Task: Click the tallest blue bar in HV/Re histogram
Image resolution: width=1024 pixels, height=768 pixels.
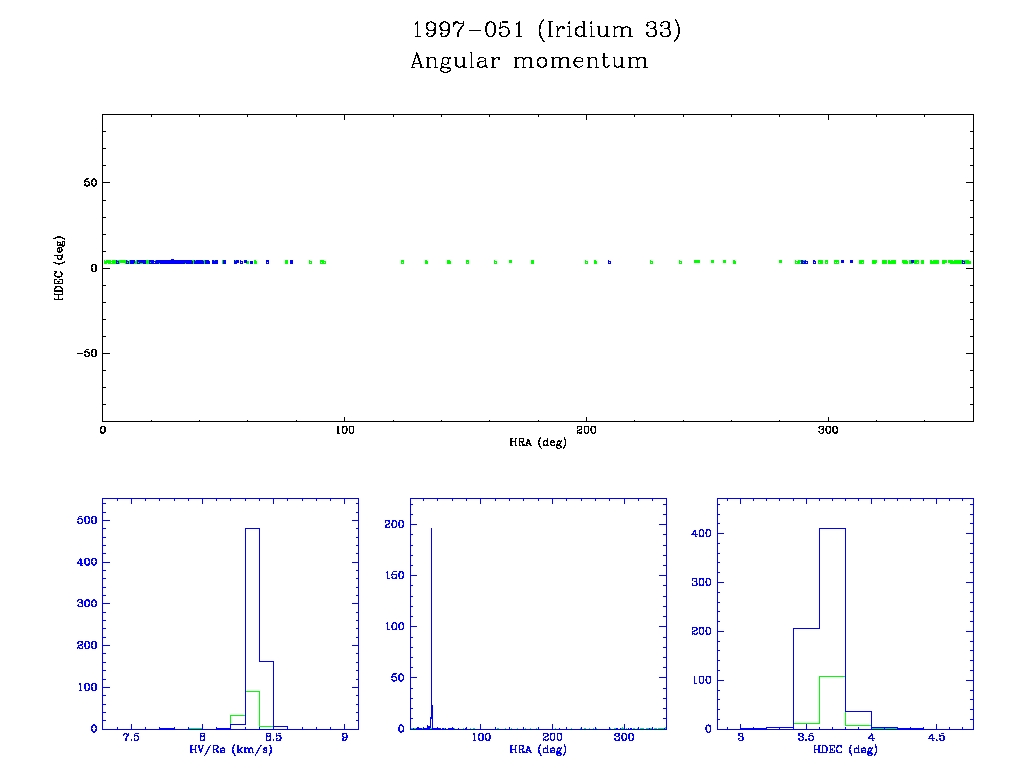Action: point(252,620)
